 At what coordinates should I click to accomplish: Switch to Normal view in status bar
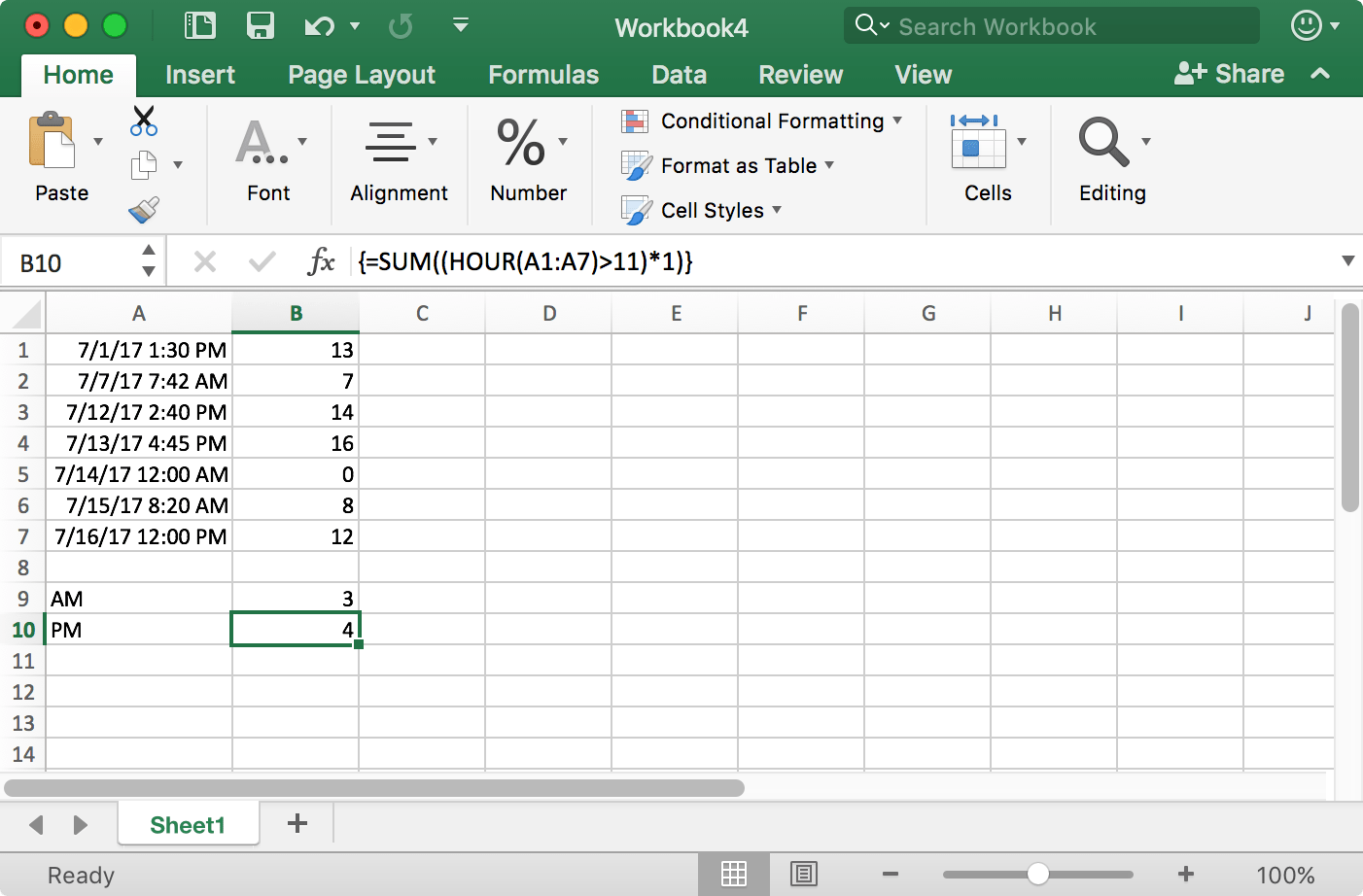coord(734,874)
